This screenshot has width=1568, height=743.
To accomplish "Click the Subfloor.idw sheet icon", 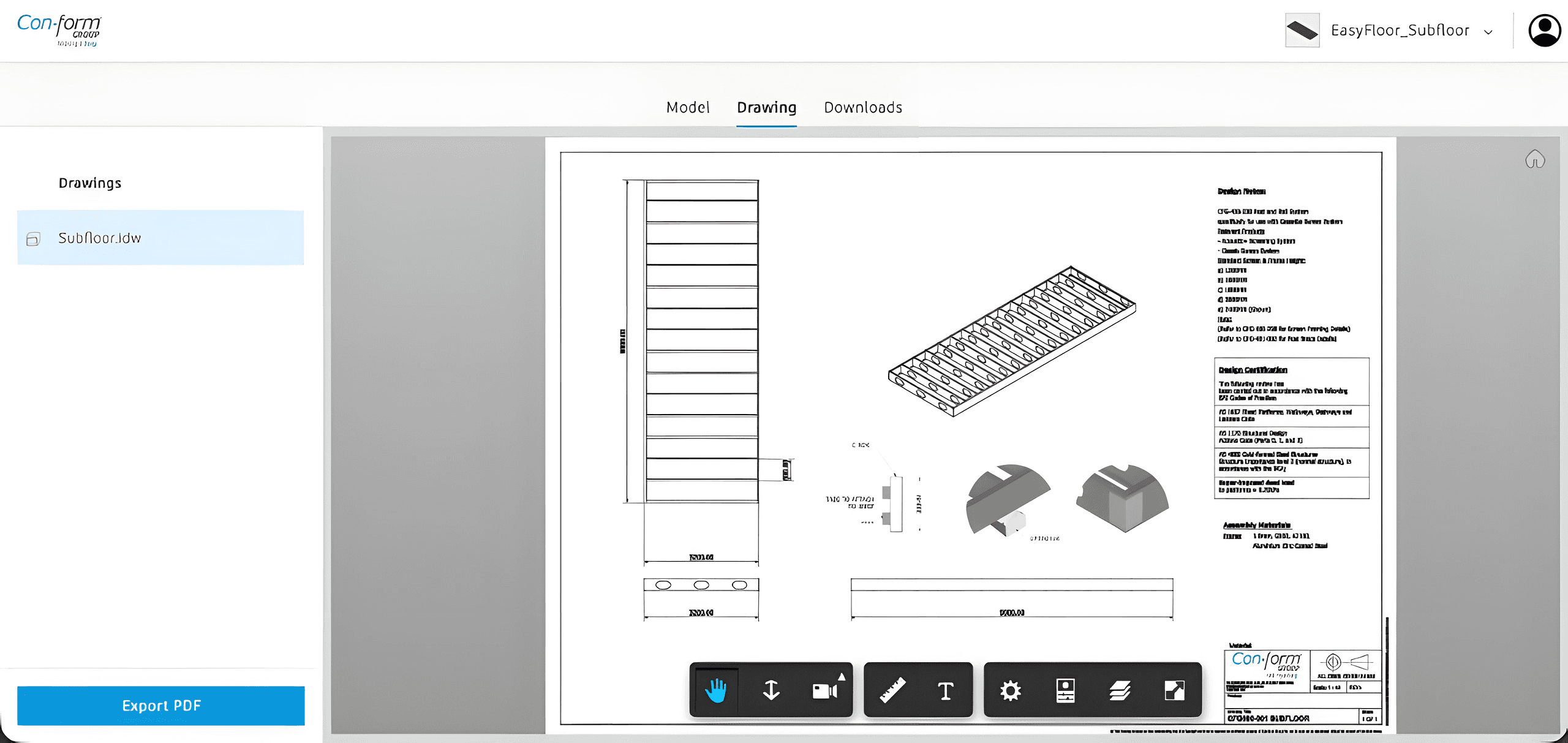I will click(33, 239).
